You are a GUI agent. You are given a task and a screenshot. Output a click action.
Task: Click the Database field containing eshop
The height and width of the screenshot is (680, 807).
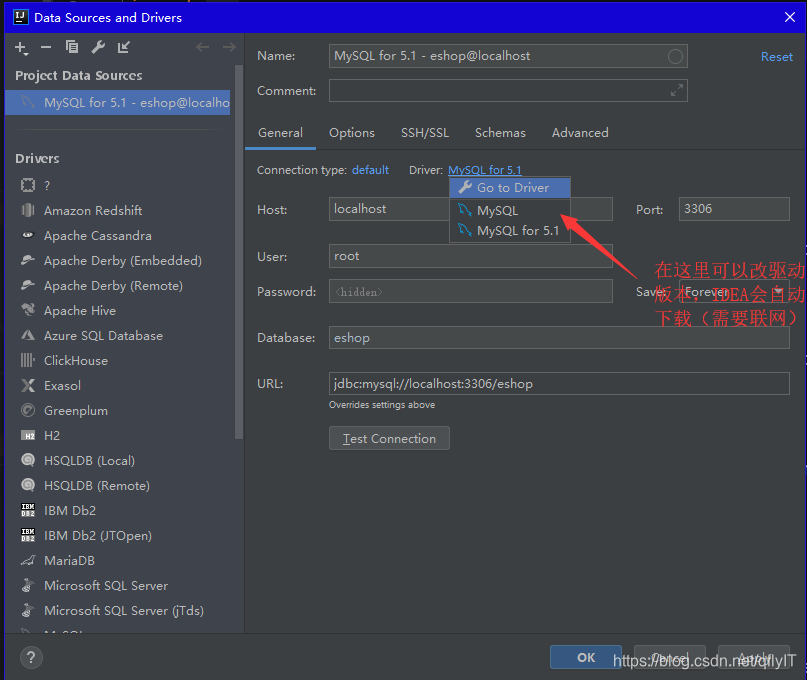[559, 338]
